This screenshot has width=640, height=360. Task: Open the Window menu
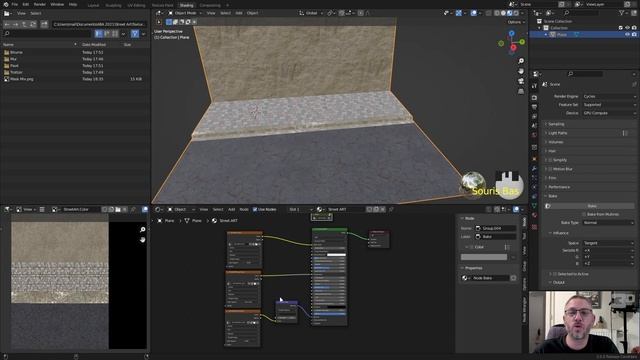[x=57, y=4]
